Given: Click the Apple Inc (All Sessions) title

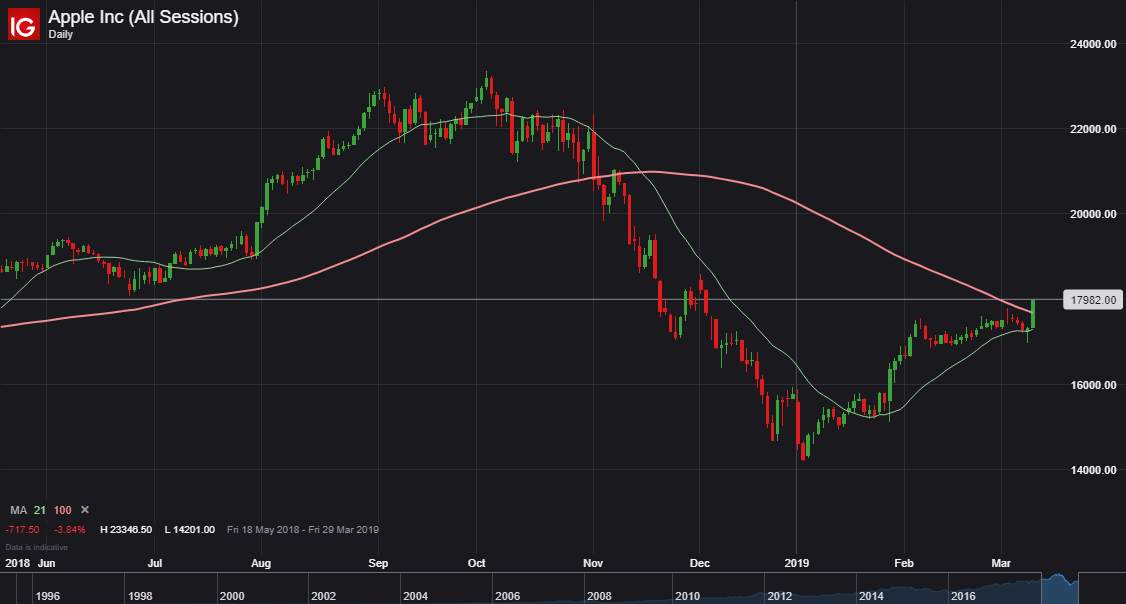Looking at the screenshot, I should tap(143, 17).
